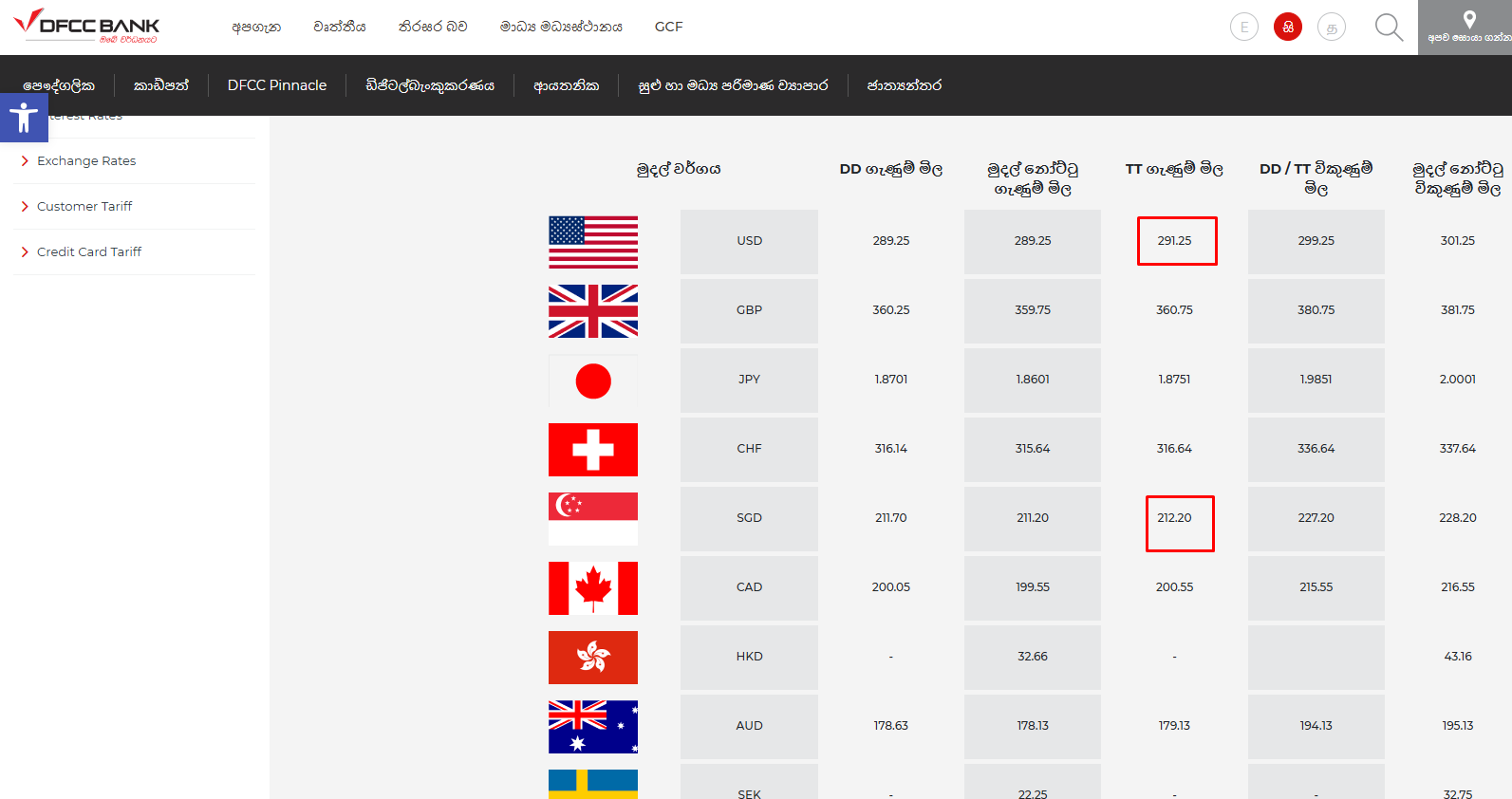Select the CAD currency cell
Viewport: 1512px width, 799px height.
(x=749, y=587)
